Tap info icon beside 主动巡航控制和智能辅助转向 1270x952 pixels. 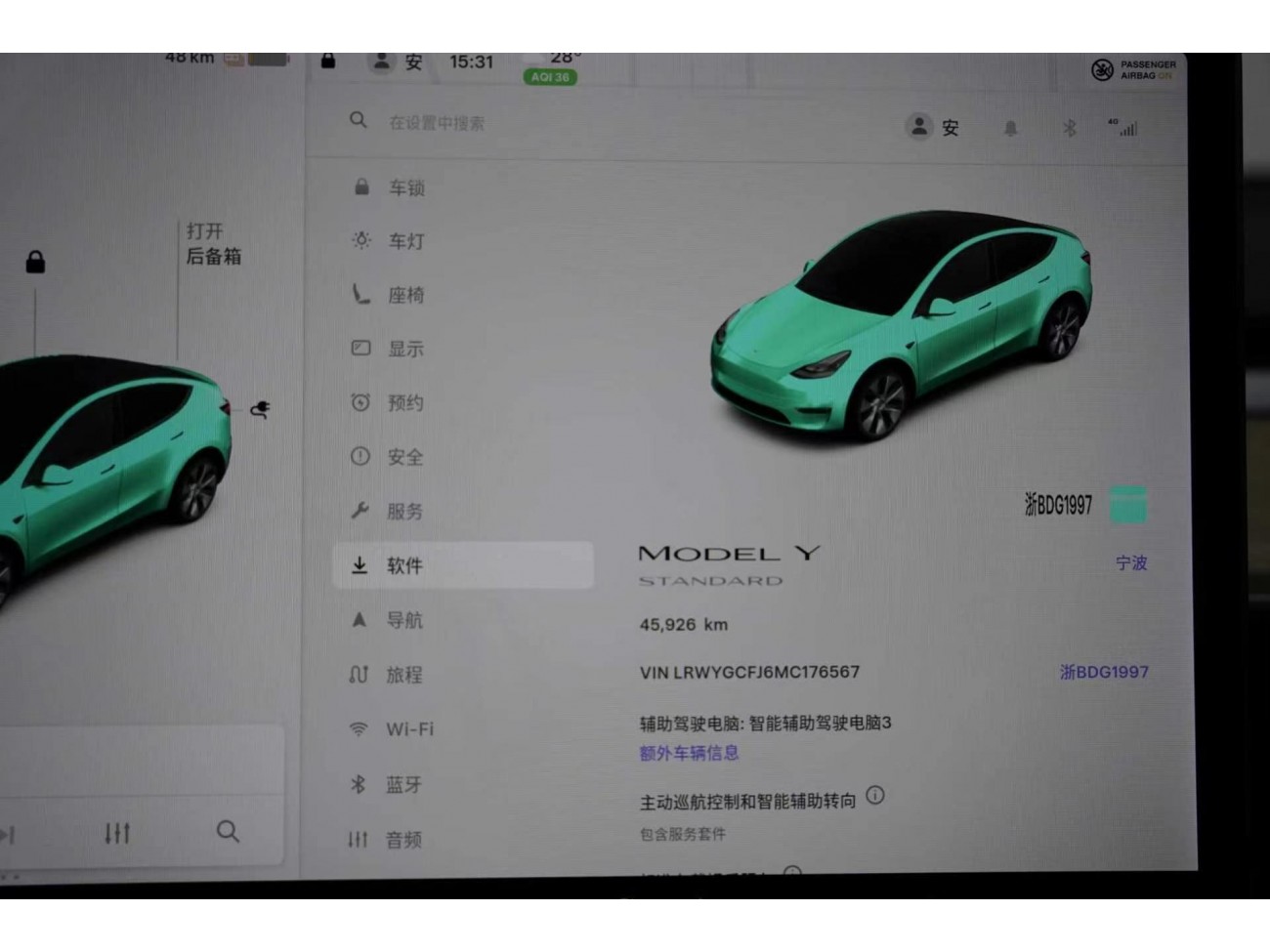click(x=875, y=796)
